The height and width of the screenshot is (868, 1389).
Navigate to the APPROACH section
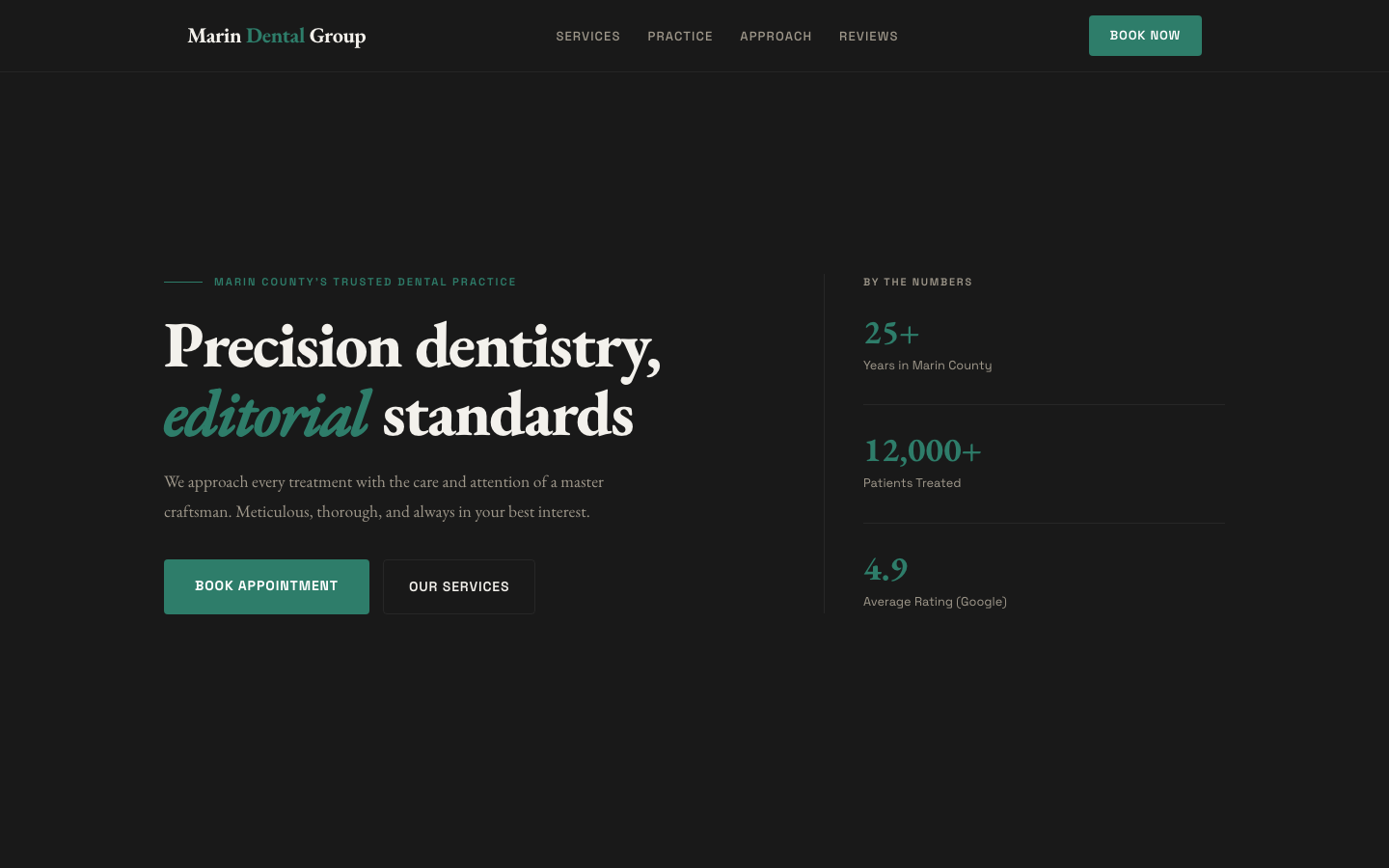pos(776,36)
